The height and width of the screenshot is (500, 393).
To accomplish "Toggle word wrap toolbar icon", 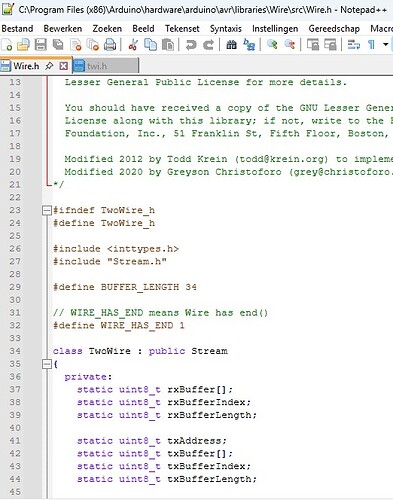I will (x=353, y=44).
